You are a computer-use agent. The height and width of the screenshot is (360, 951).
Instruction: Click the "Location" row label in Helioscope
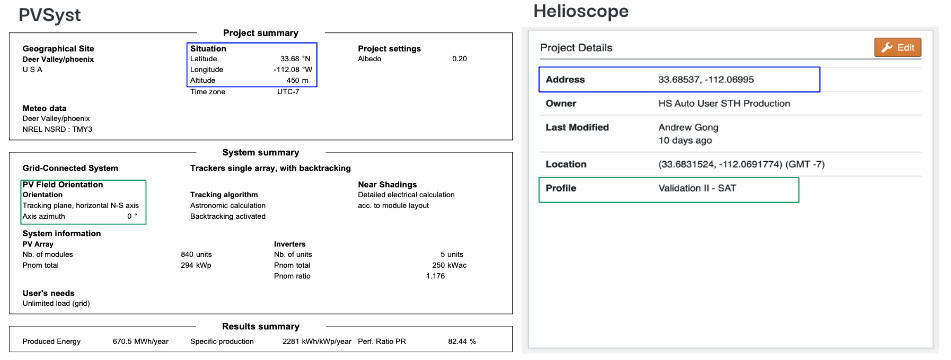566,164
